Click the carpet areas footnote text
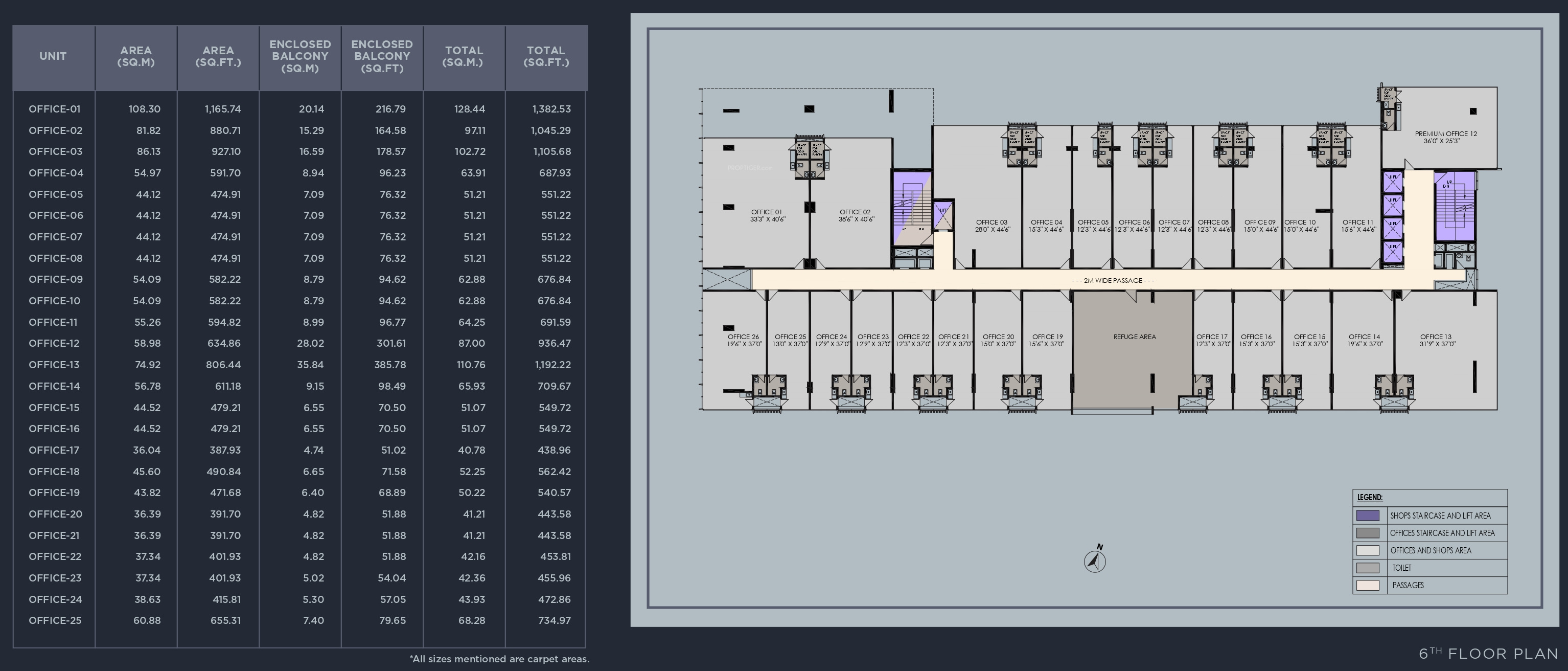This screenshot has height=671, width=1568. pos(499,659)
